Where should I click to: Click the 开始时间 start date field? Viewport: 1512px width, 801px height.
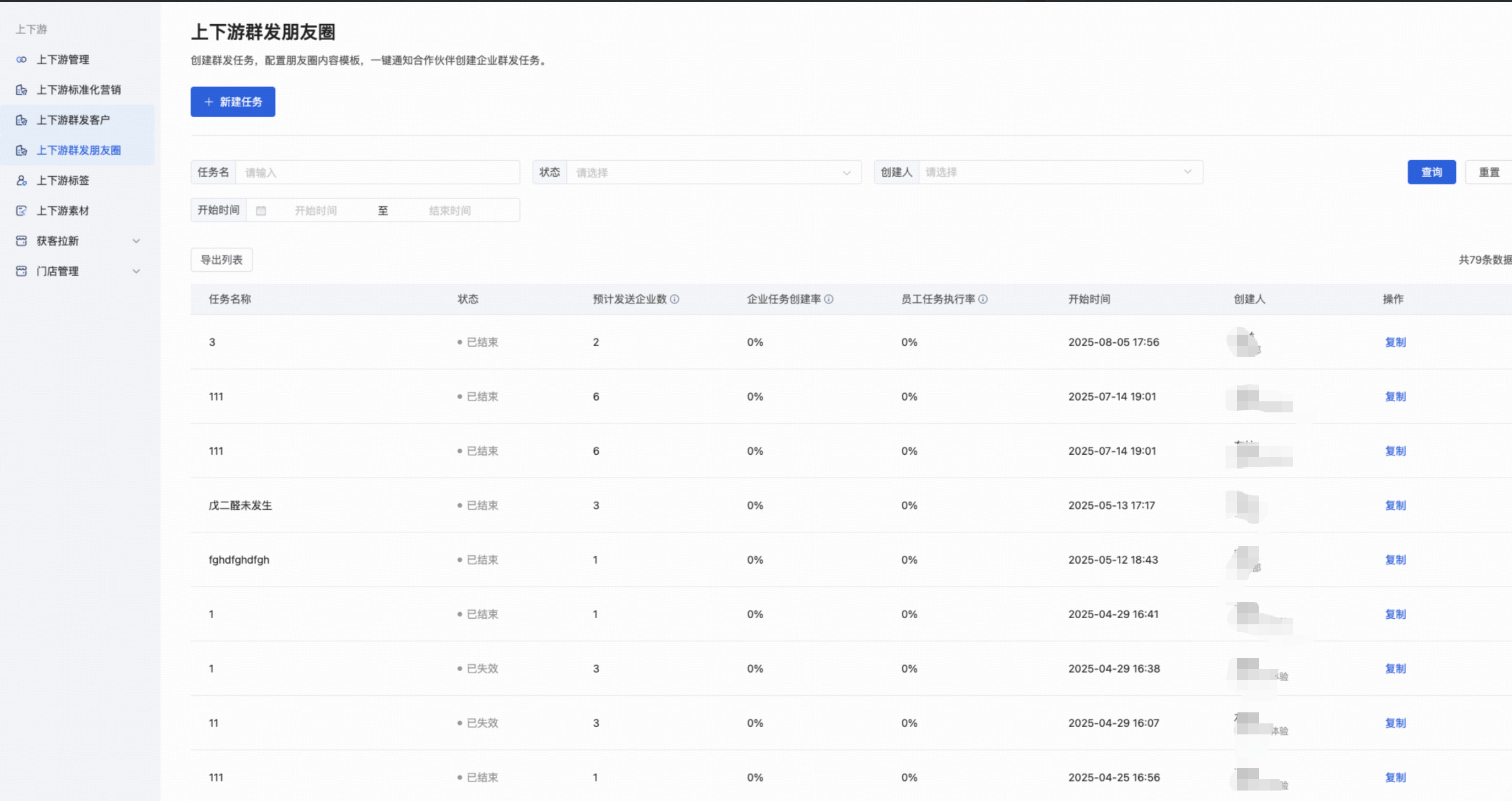(x=316, y=211)
